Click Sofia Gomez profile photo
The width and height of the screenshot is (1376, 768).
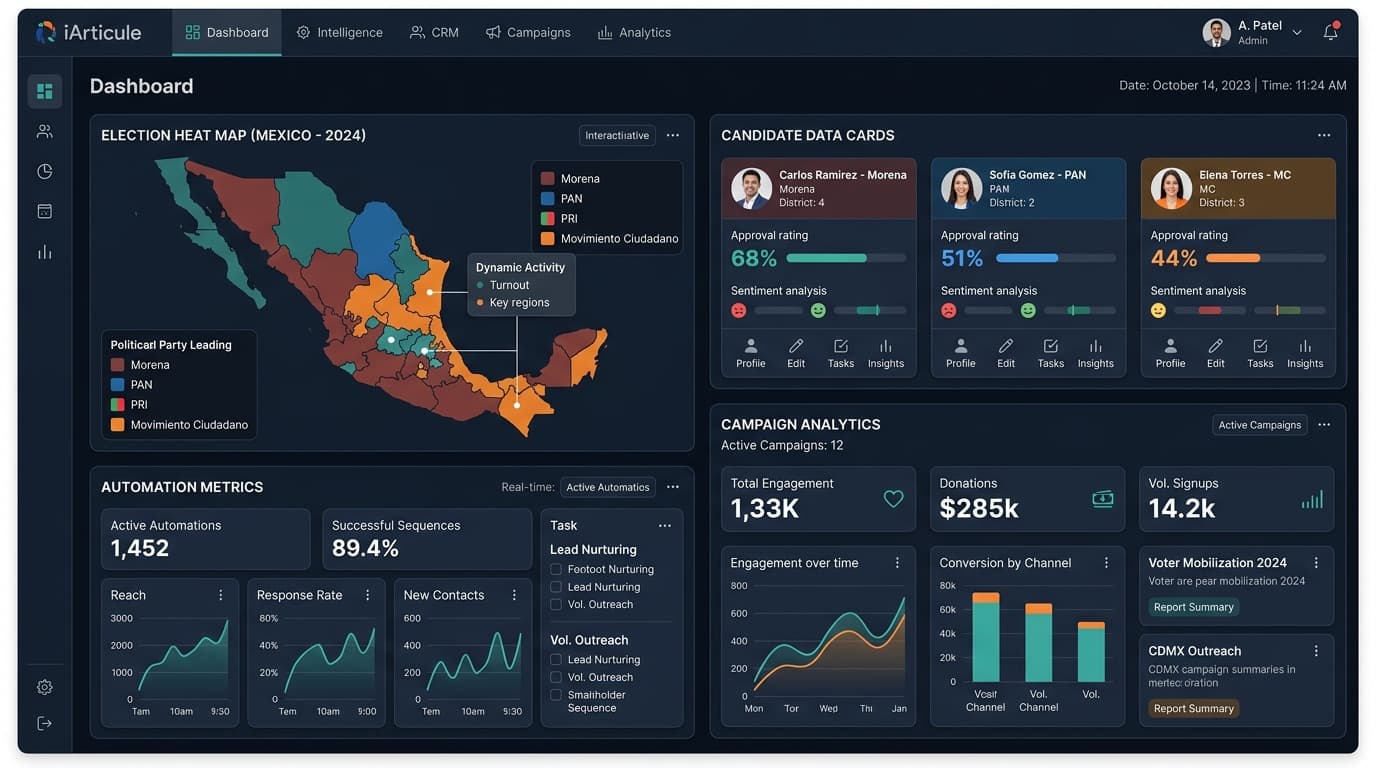961,188
